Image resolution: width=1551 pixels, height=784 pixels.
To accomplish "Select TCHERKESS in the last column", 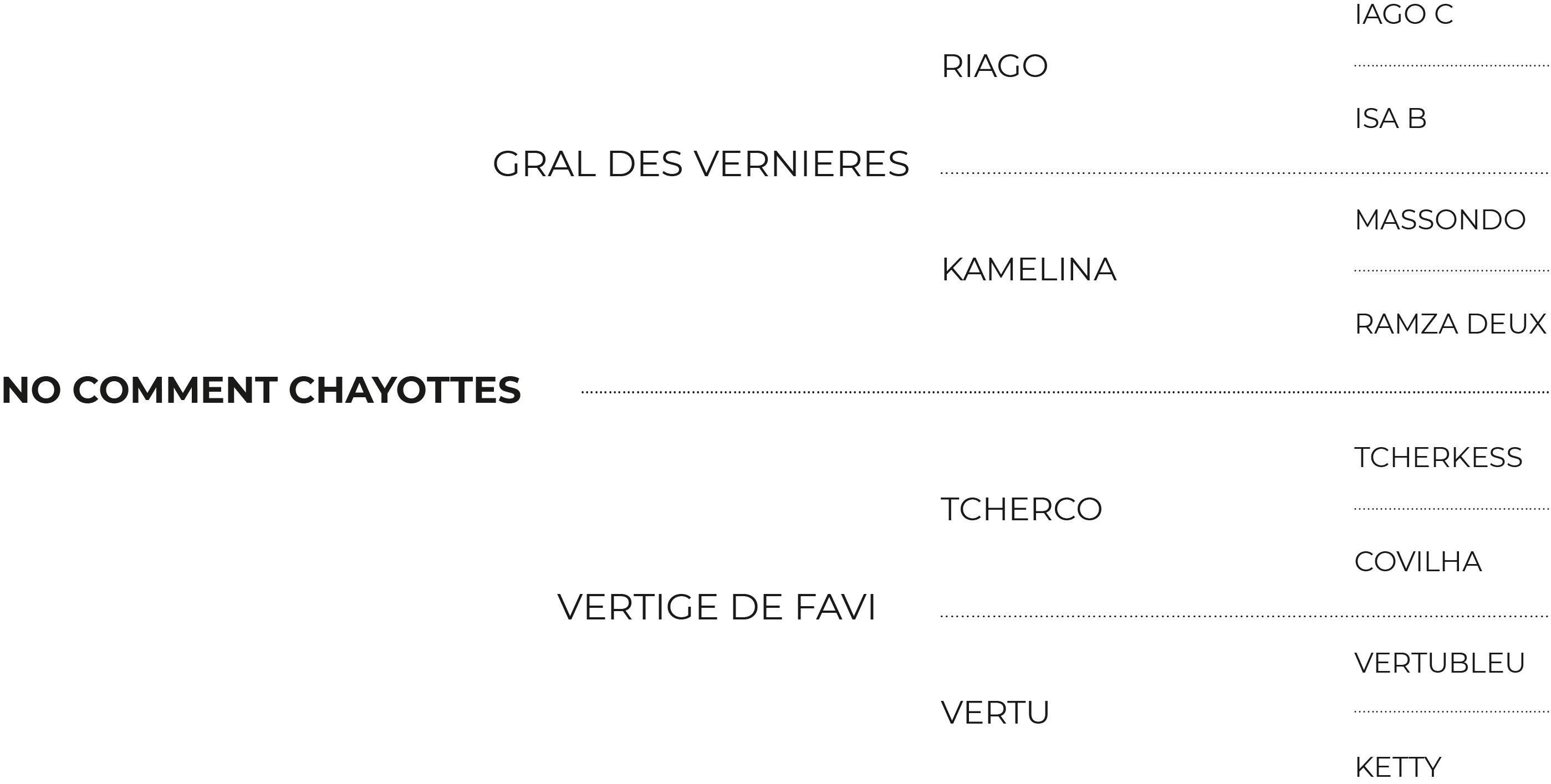I will [x=1438, y=457].
